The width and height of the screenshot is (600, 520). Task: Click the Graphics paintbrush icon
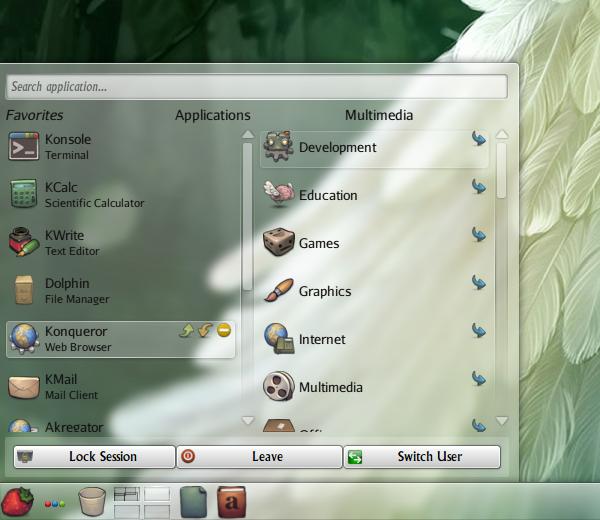[x=279, y=290]
